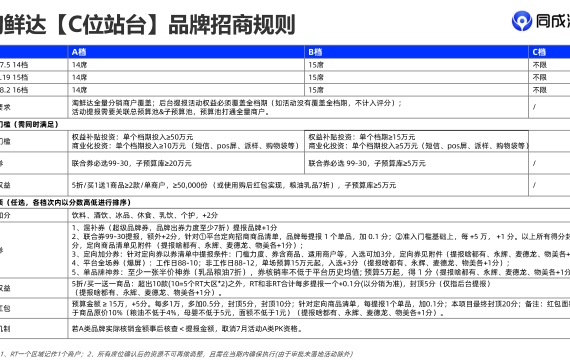Click the blue logo icon beside 同成
570x360 pixels.
(x=522, y=21)
